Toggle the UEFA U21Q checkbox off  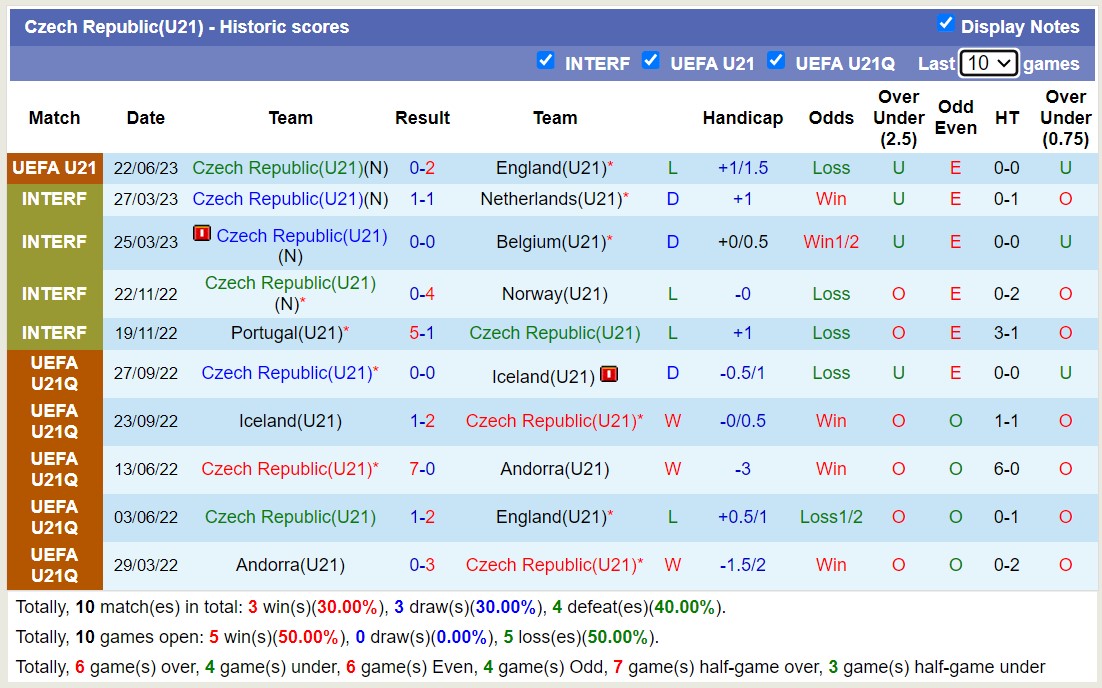[776, 60]
